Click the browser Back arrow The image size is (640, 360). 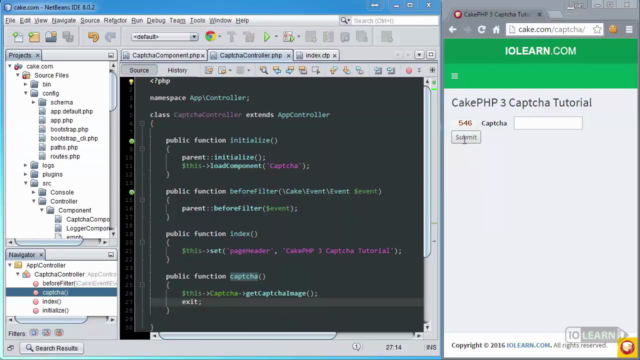click(x=453, y=29)
